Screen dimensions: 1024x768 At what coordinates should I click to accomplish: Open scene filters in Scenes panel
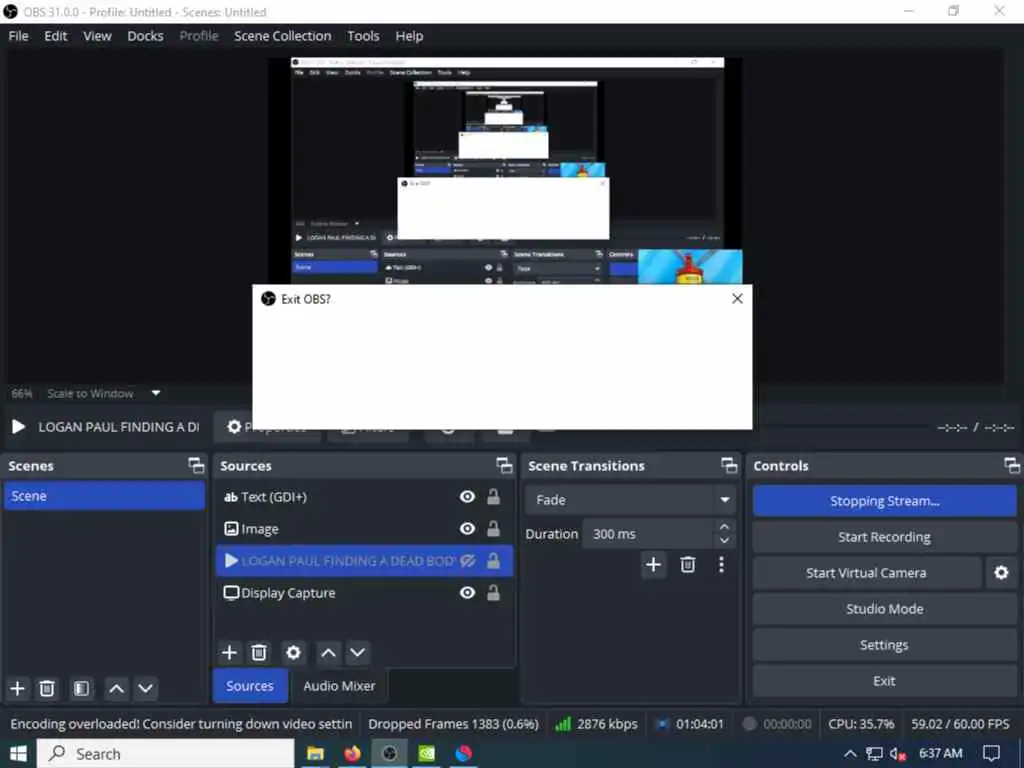click(x=81, y=688)
